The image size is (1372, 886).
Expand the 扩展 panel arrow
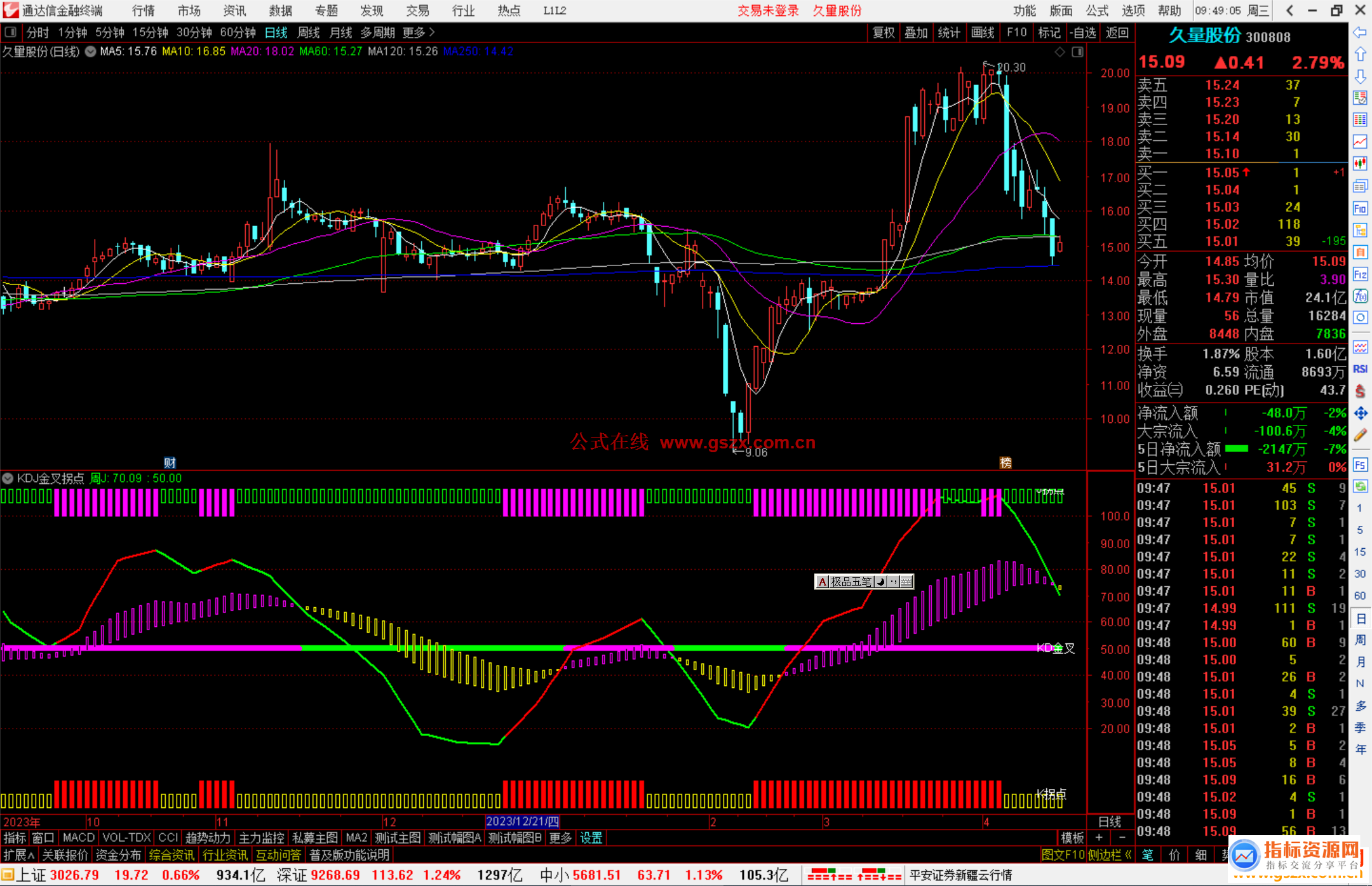click(19, 855)
